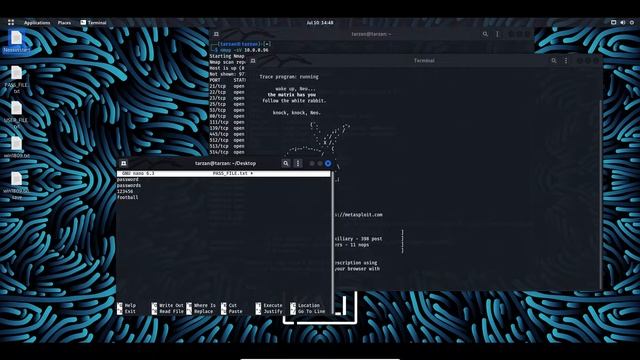Click new tab icon in tarzan@tarzan: ~ window
640x360 pixels.
pos(216,34)
